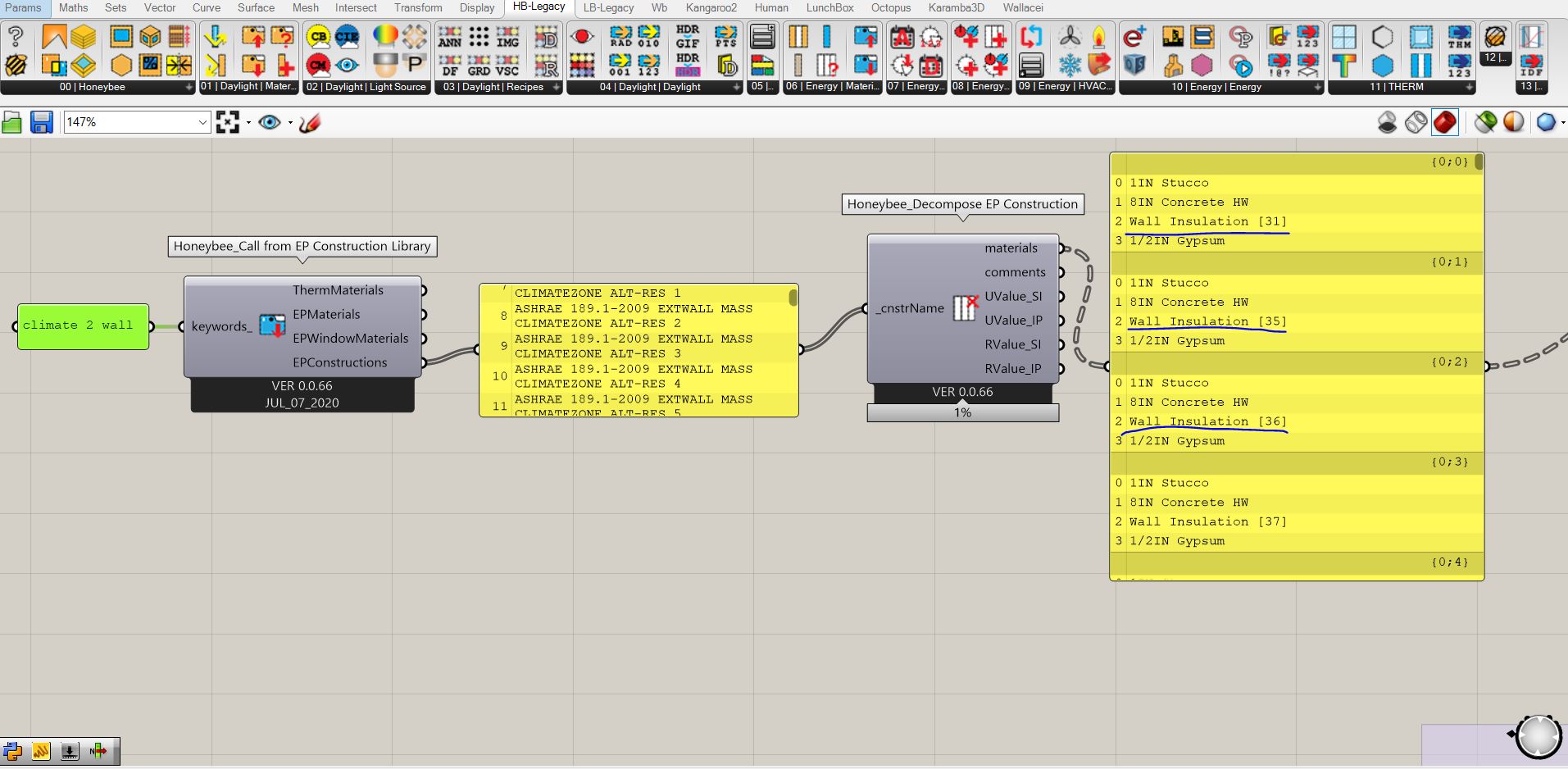Open the preview mesh quality dropdown arrow
Viewport: 1568px width, 769px height.
click(1563, 123)
